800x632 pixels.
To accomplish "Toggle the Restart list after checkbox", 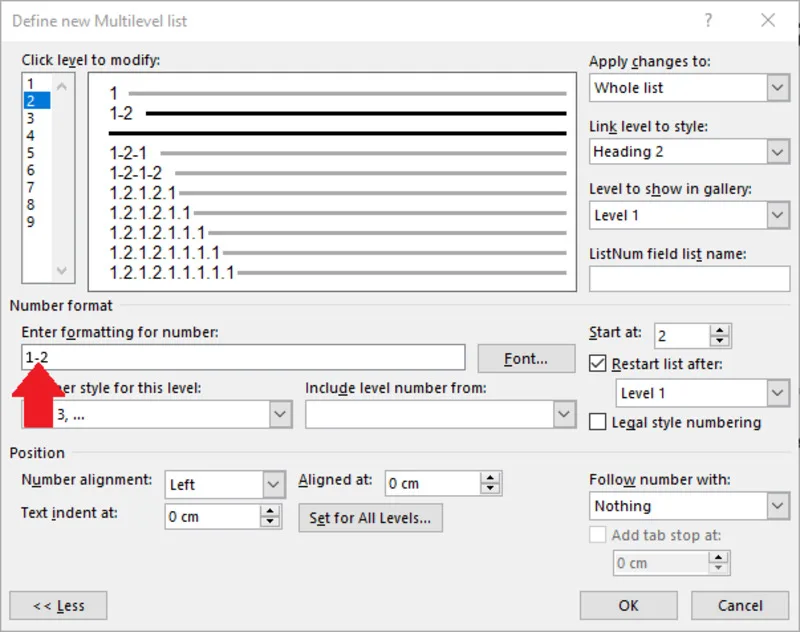I will coord(597,364).
